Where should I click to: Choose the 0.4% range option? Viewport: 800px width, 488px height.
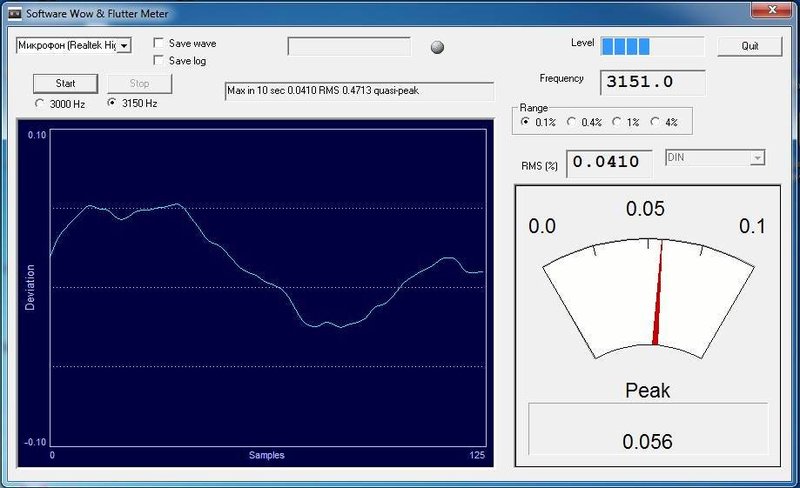pos(571,121)
